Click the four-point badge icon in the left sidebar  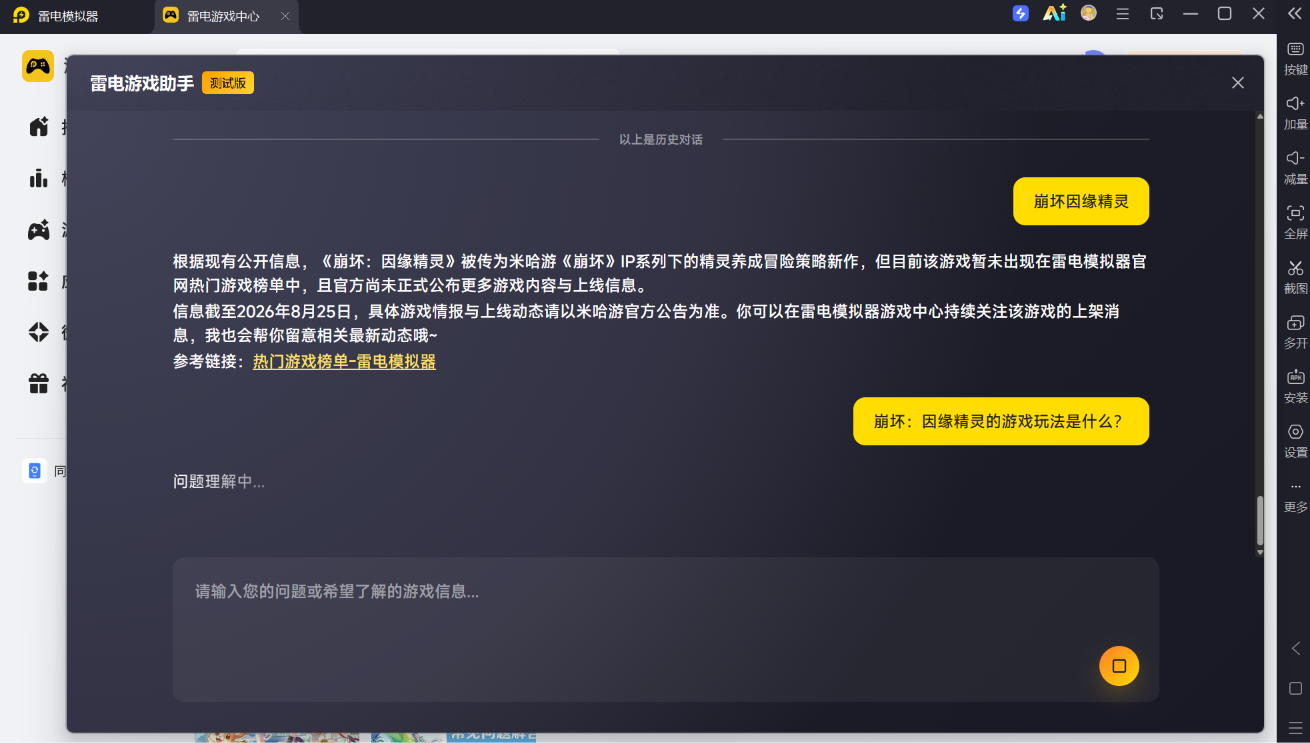click(38, 332)
